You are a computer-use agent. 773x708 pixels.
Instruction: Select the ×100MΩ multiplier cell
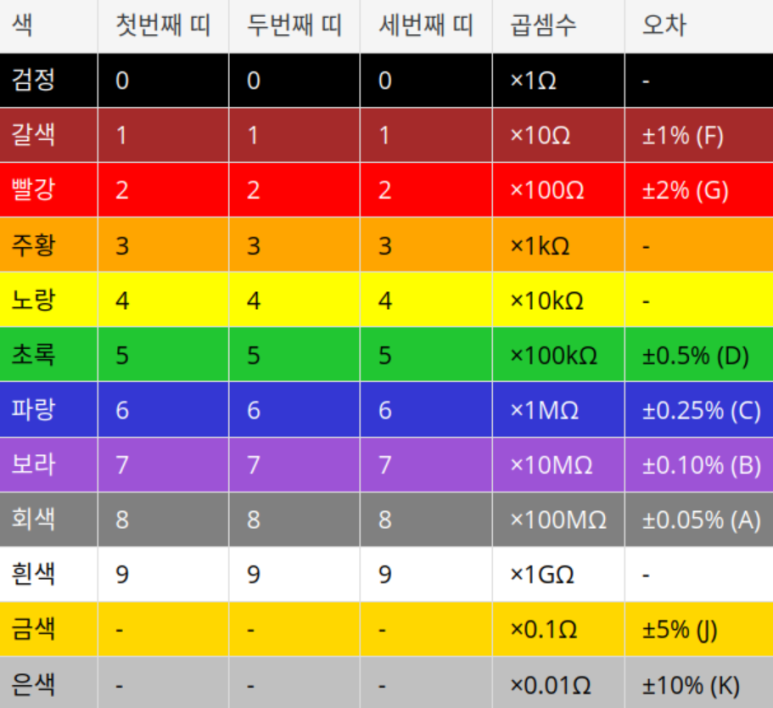tap(558, 519)
